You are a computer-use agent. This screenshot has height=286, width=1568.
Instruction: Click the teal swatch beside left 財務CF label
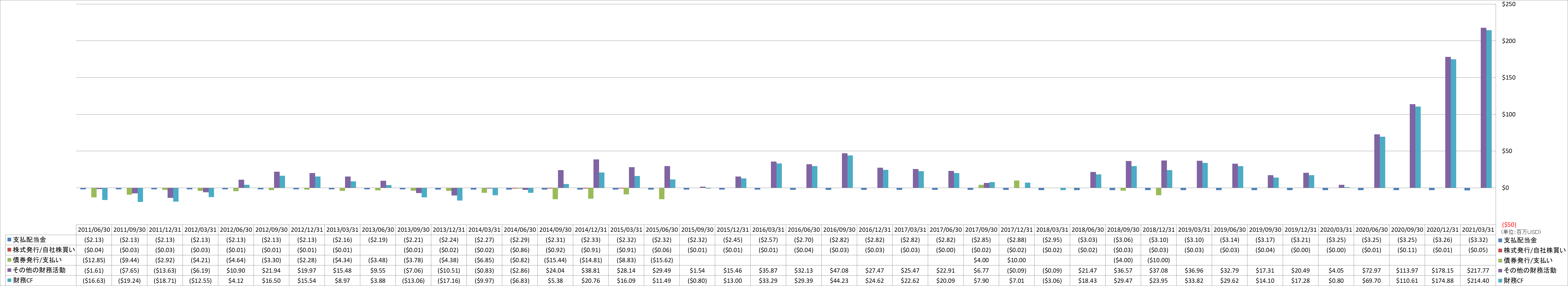click(9, 280)
